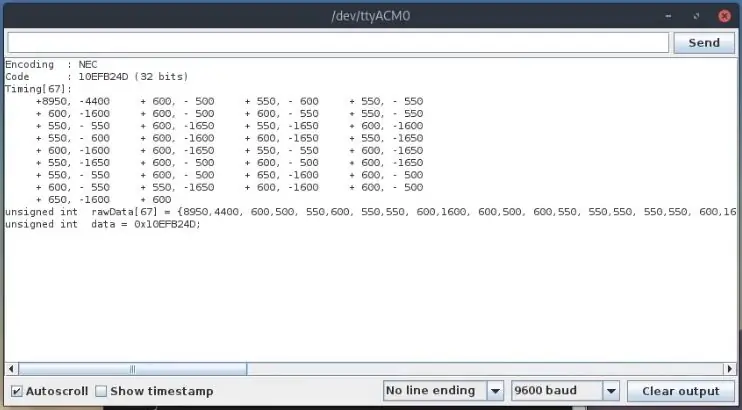Click the Code 10EFB24D (32 bits) line
The height and width of the screenshot is (410, 742).
(x=97, y=77)
